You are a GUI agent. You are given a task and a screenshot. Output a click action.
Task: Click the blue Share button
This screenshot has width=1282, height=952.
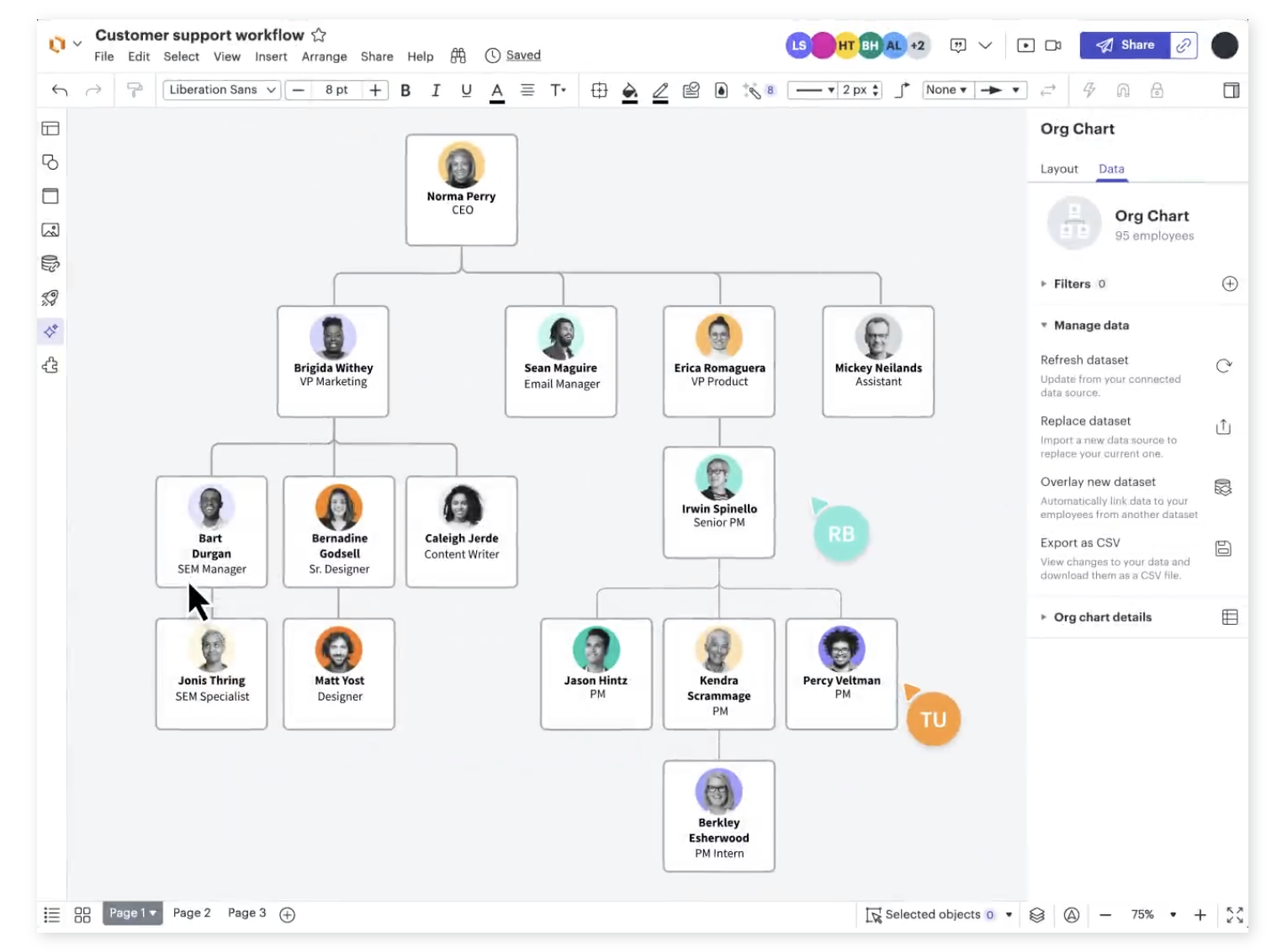pyautogui.click(x=1126, y=45)
